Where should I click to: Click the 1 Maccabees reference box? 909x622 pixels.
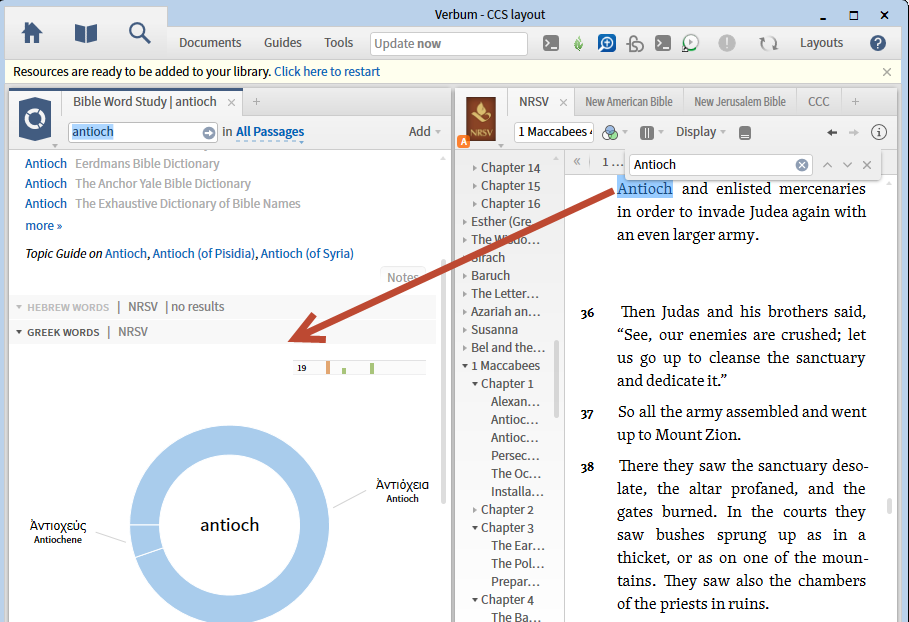554,132
